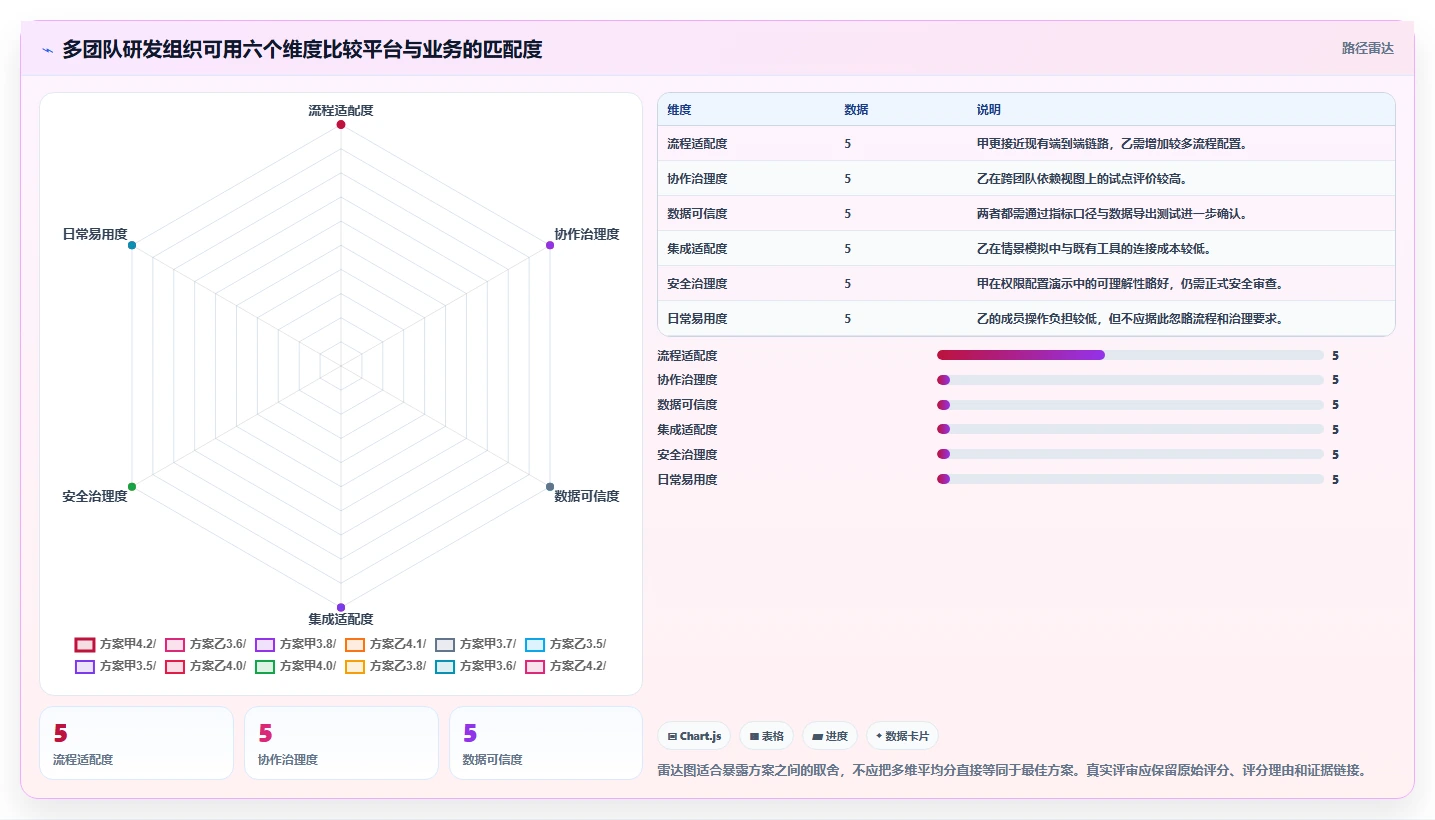The height and width of the screenshot is (820, 1435).
Task: Click the 集成适配度 progress bar
Action: (x=1130, y=429)
